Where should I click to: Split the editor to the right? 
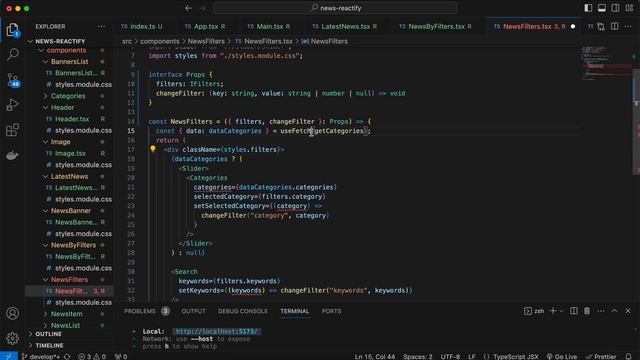click(615, 27)
